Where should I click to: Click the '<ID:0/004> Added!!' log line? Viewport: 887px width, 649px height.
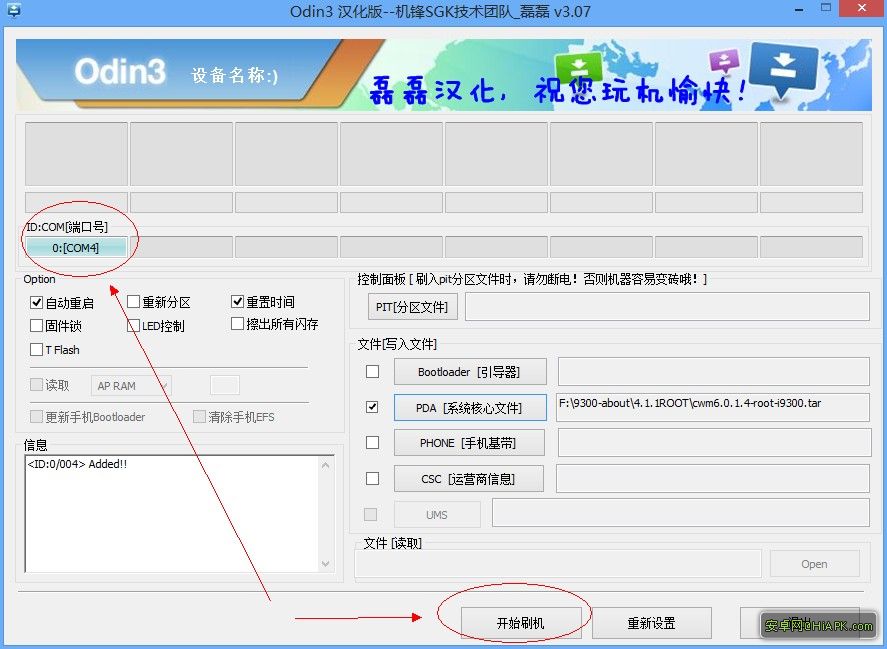coord(77,464)
